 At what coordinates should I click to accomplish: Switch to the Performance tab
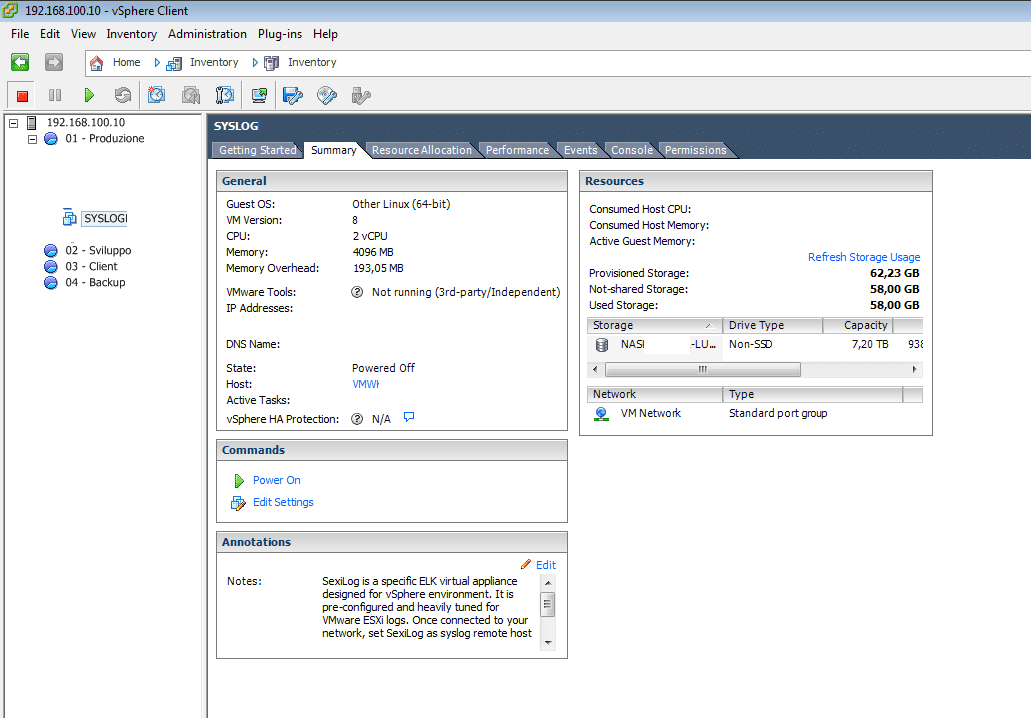pos(517,150)
